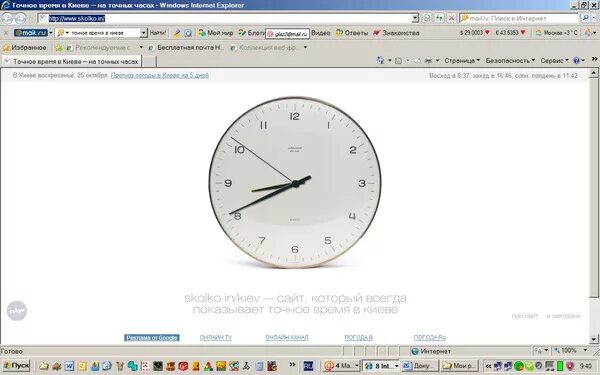Screen dimensions: 600x375
Task: Open the Пуск start menu
Action: [x=16, y=366]
